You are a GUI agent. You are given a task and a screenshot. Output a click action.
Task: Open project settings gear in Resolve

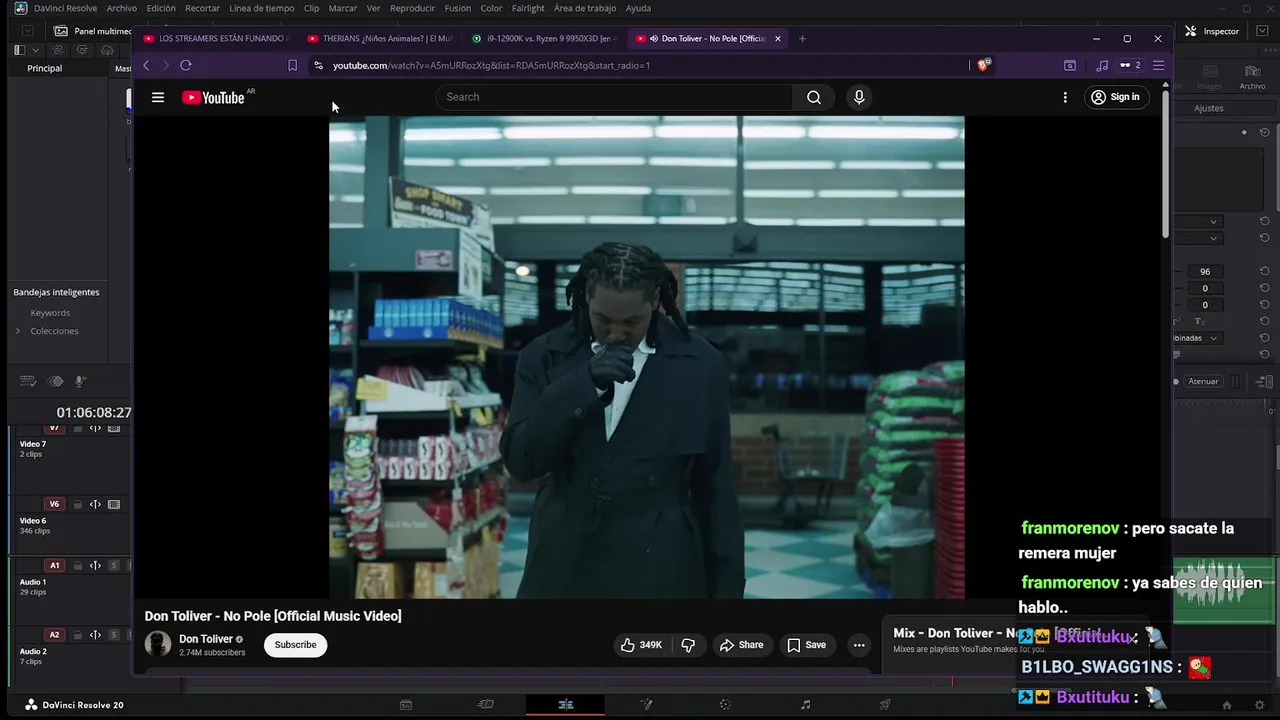point(1257,705)
